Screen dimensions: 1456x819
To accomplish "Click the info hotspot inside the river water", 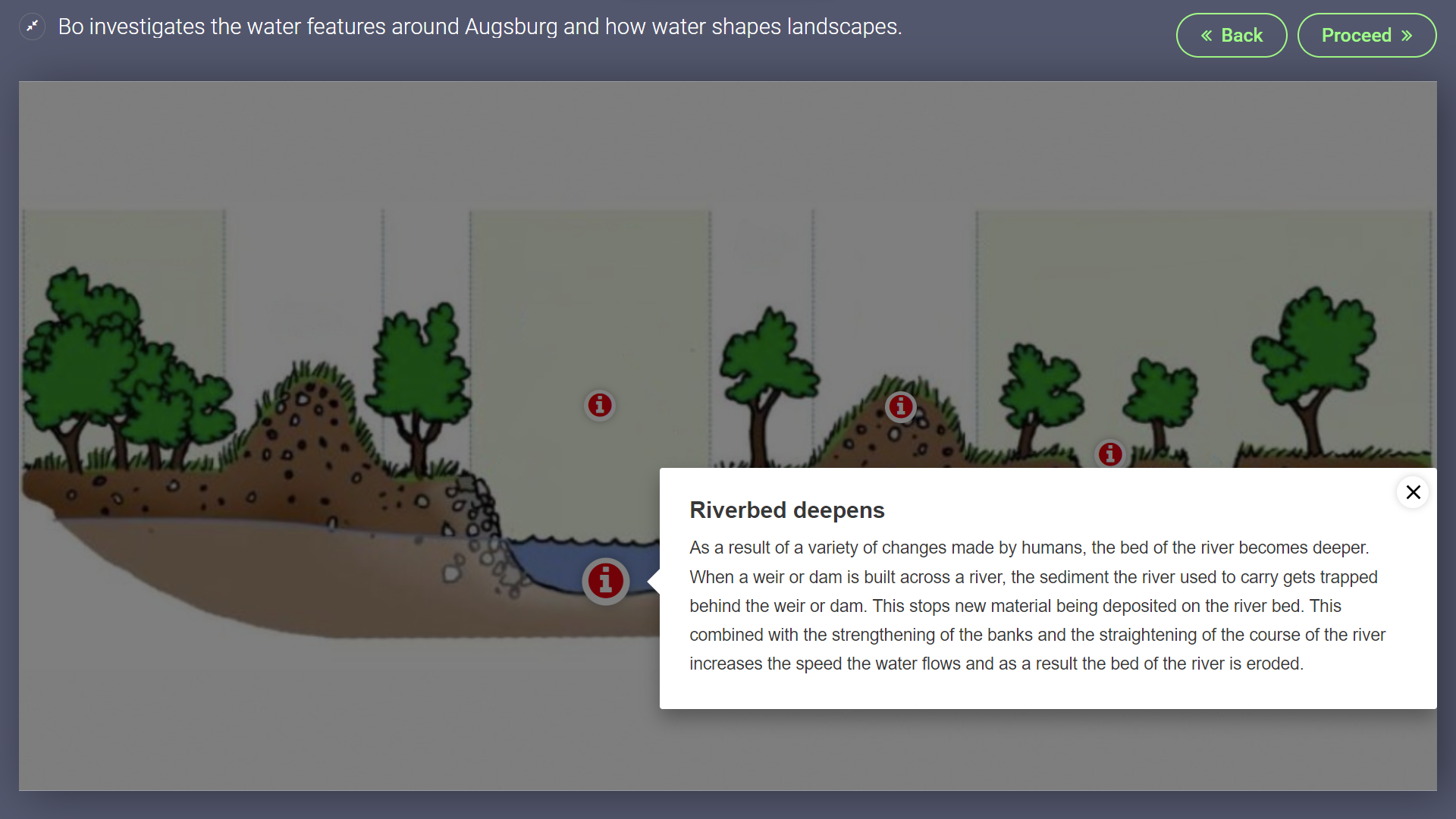I will click(605, 581).
